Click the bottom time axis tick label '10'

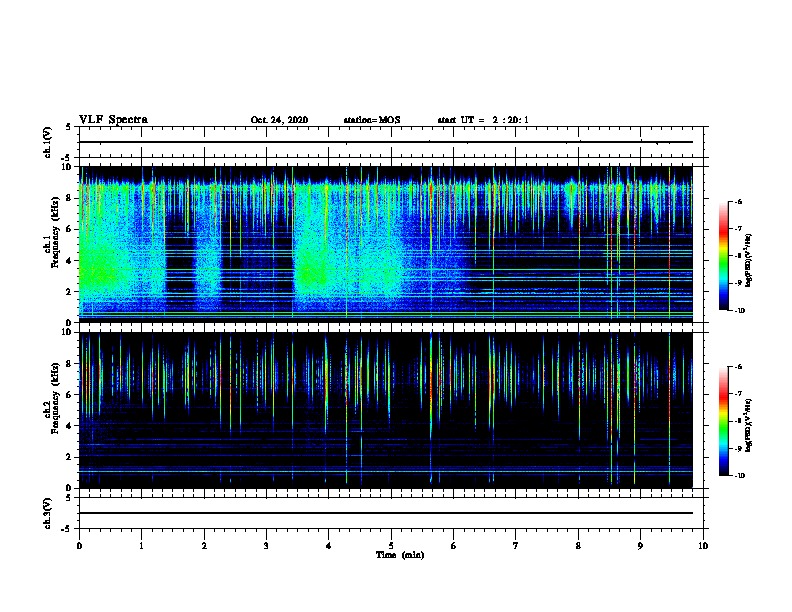703,546
